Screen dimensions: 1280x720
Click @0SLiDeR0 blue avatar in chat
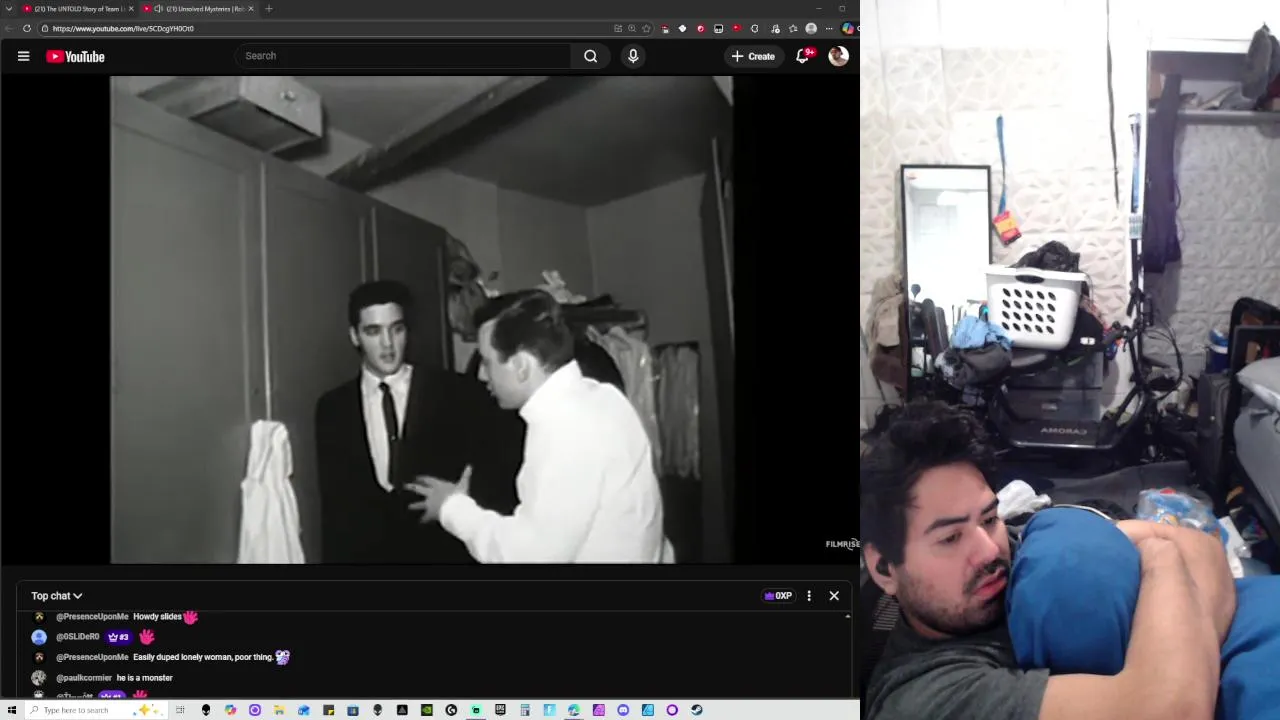pos(39,637)
